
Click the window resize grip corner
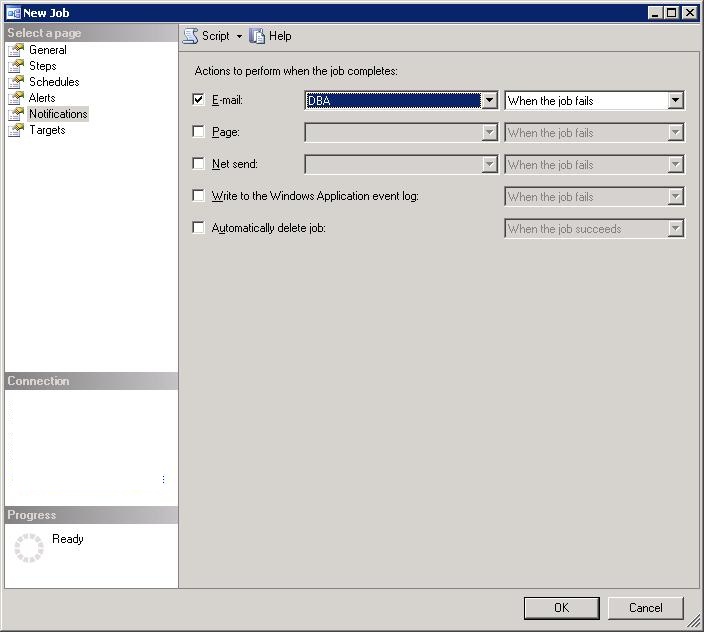(x=694, y=622)
